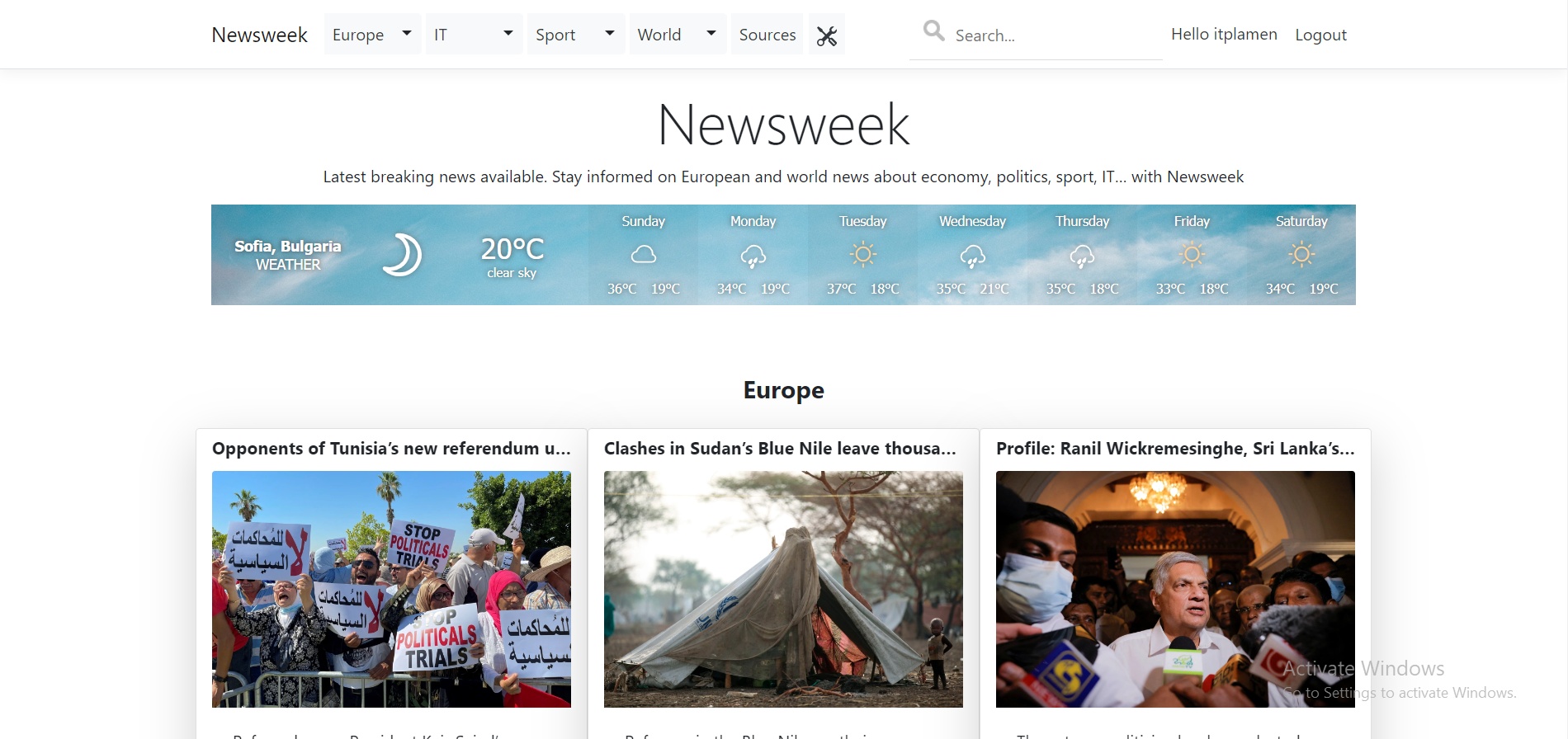This screenshot has height=739, width=1568.
Task: Click the large Newsweek page heading
Action: point(783,125)
